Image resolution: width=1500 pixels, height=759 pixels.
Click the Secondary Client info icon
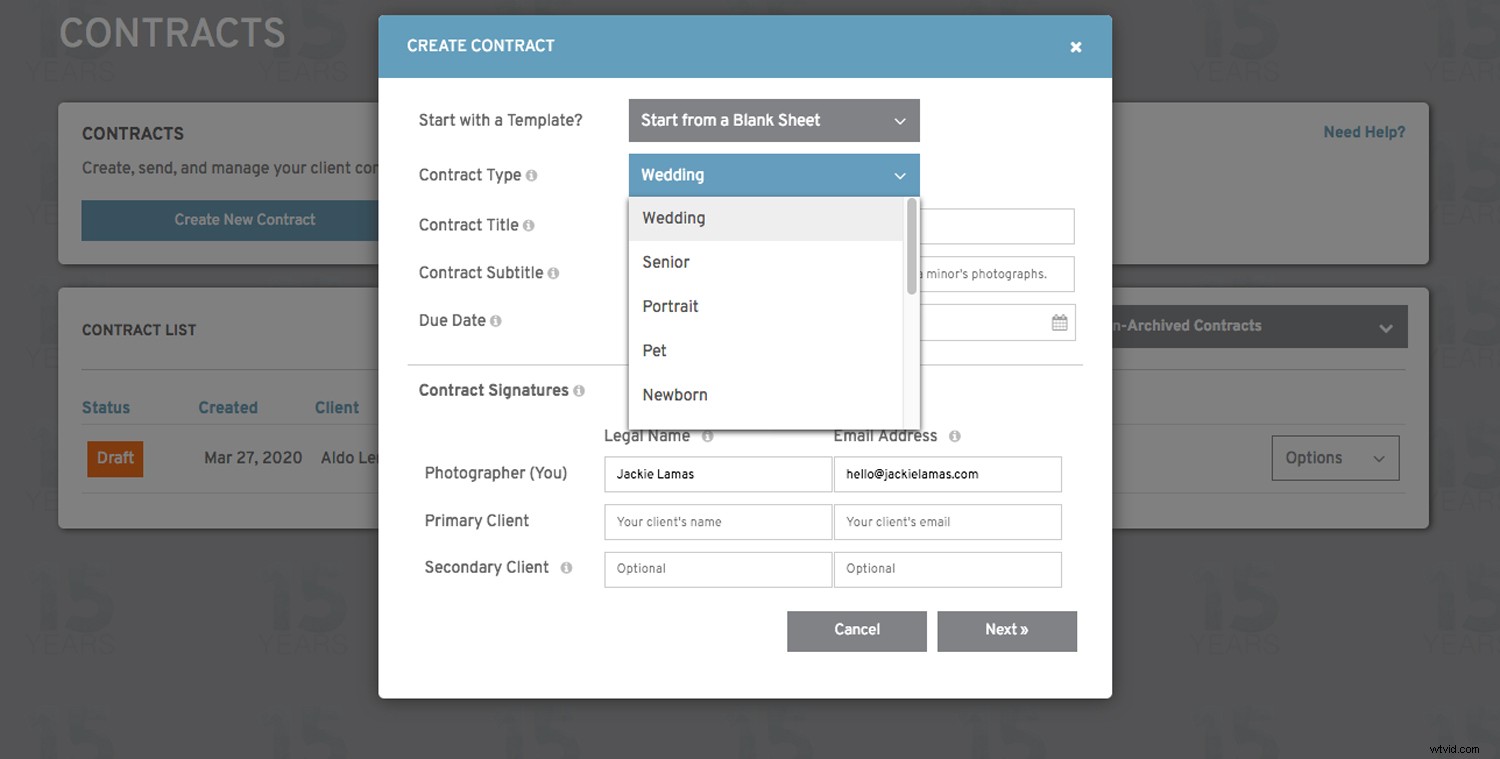[x=566, y=568]
